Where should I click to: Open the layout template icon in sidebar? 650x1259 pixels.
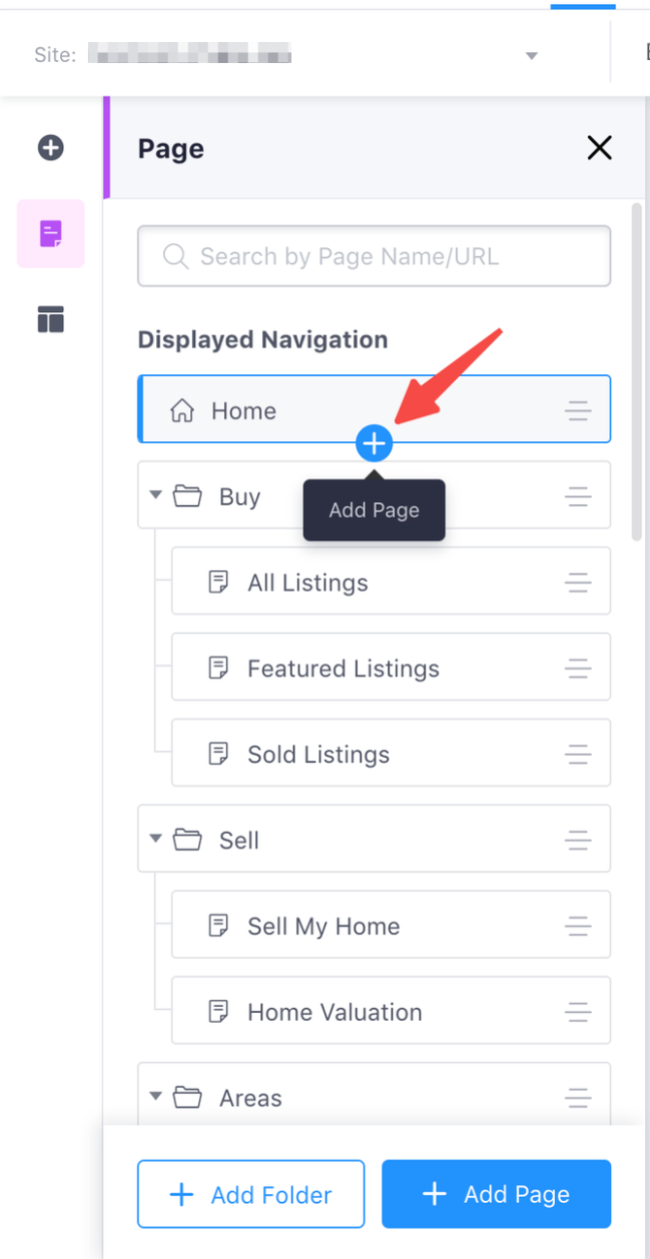51,319
